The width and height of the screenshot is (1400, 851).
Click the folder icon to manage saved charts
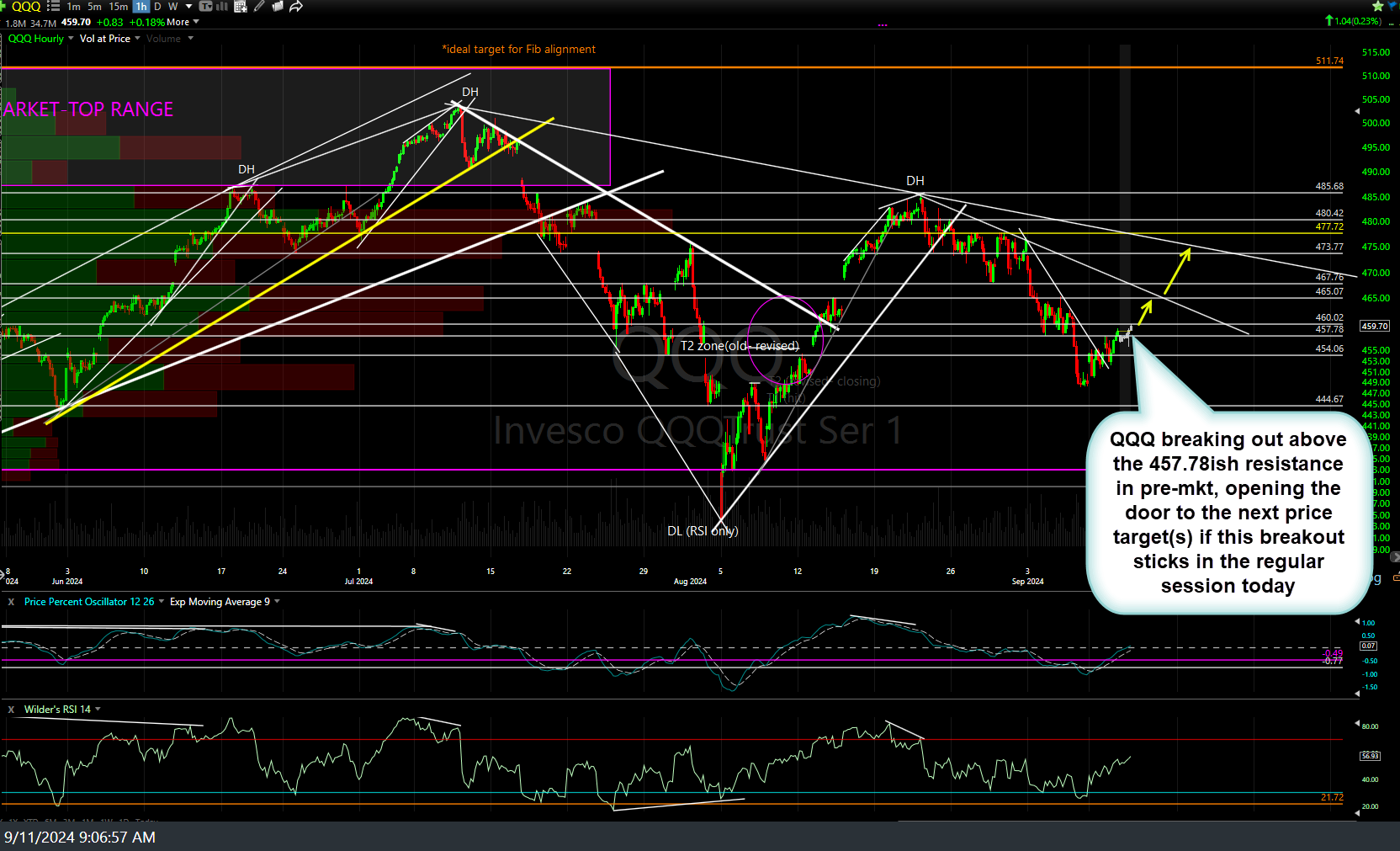[x=278, y=7]
